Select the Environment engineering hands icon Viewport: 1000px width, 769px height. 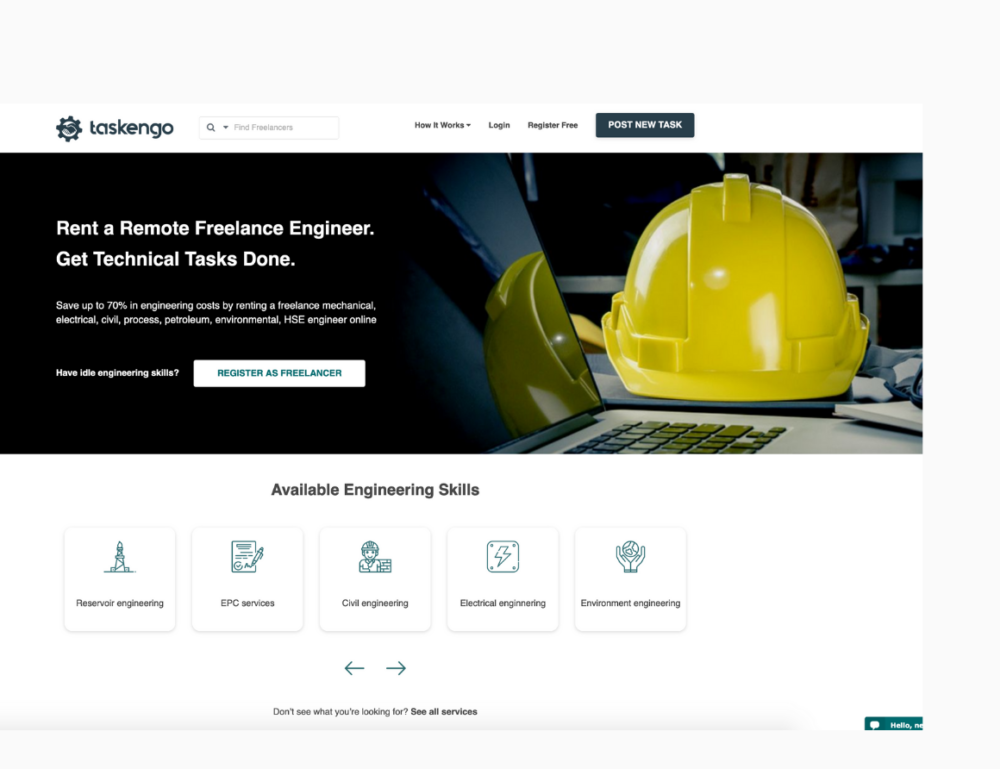click(x=630, y=557)
